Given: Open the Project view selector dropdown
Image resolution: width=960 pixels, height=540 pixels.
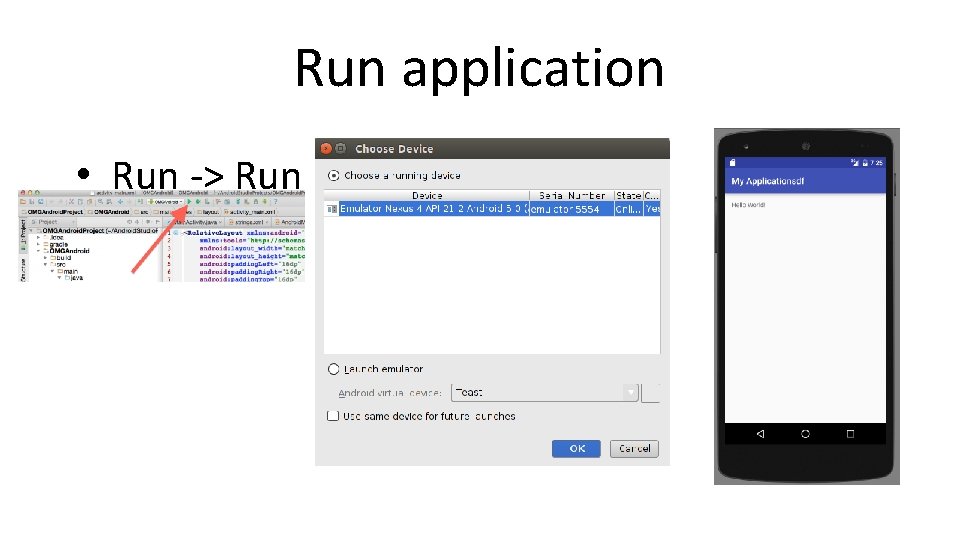Looking at the screenshot, I should 51,222.
